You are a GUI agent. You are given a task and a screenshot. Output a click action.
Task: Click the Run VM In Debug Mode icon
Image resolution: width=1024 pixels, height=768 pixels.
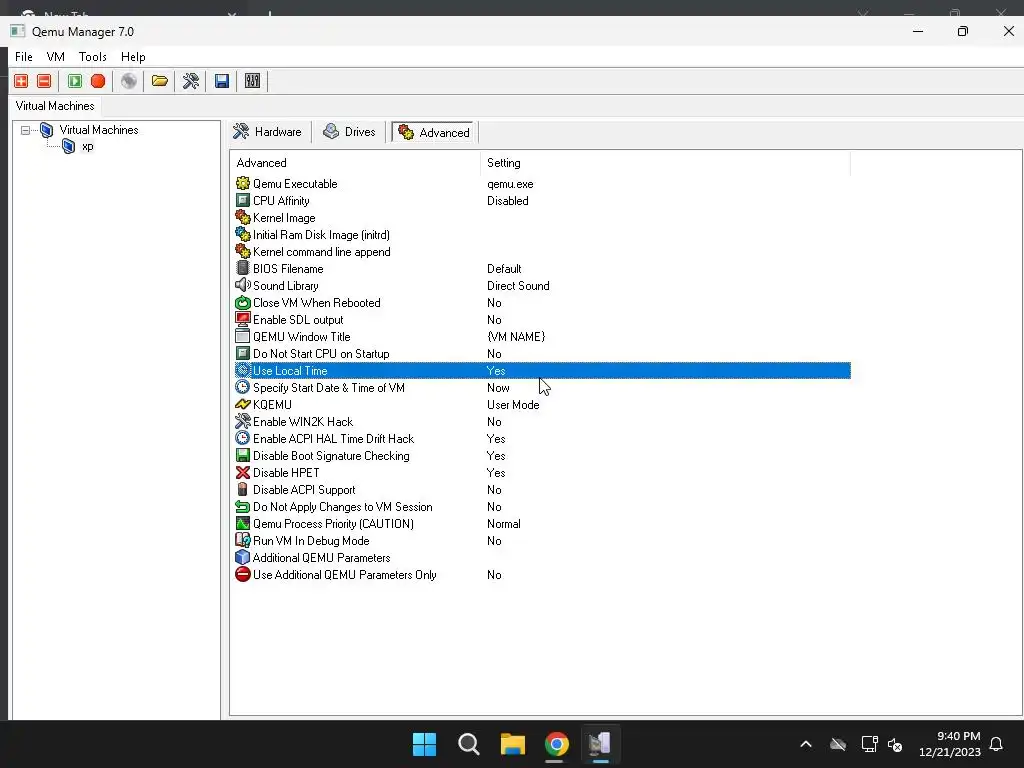[243, 540]
